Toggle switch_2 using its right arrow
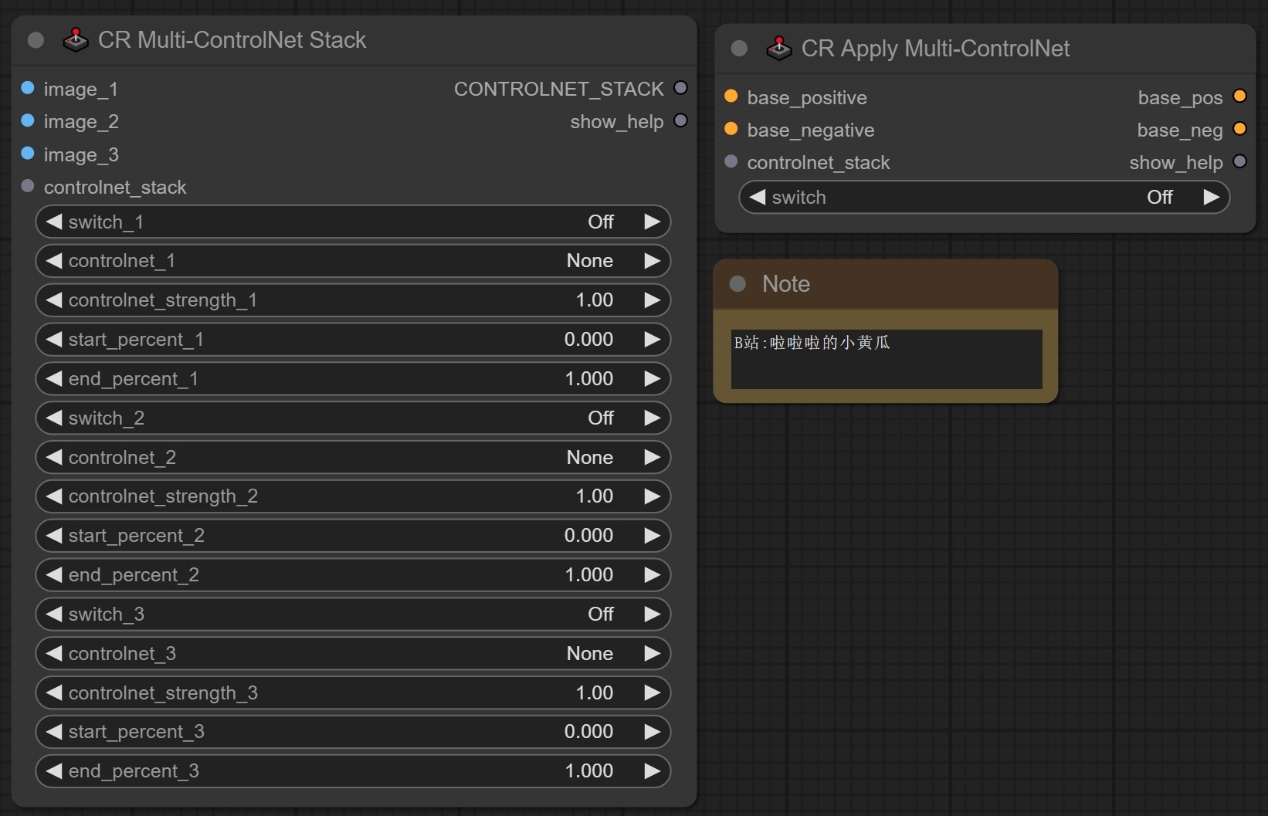The image size is (1268, 816). coord(652,418)
